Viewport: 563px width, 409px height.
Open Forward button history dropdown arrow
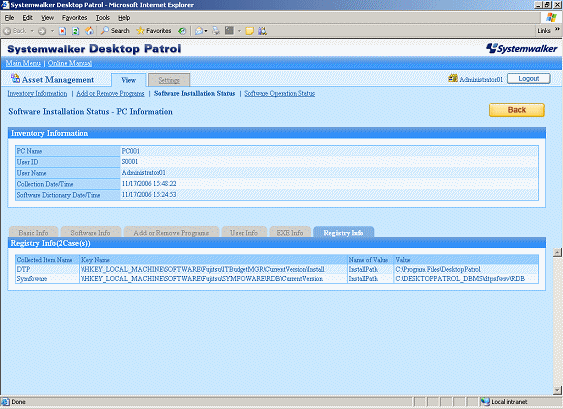click(52, 31)
